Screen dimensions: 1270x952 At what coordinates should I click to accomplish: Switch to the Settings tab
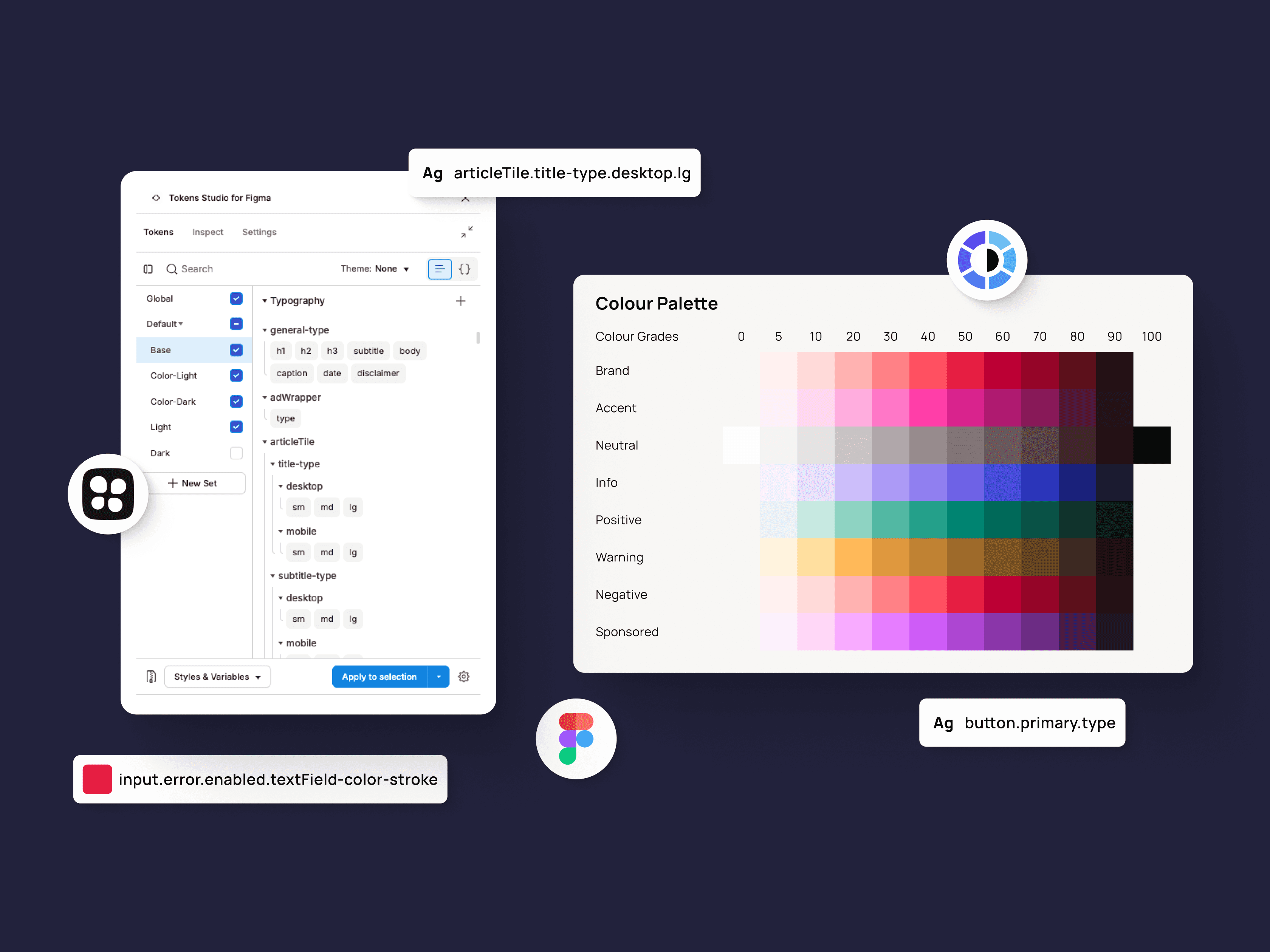tap(260, 232)
